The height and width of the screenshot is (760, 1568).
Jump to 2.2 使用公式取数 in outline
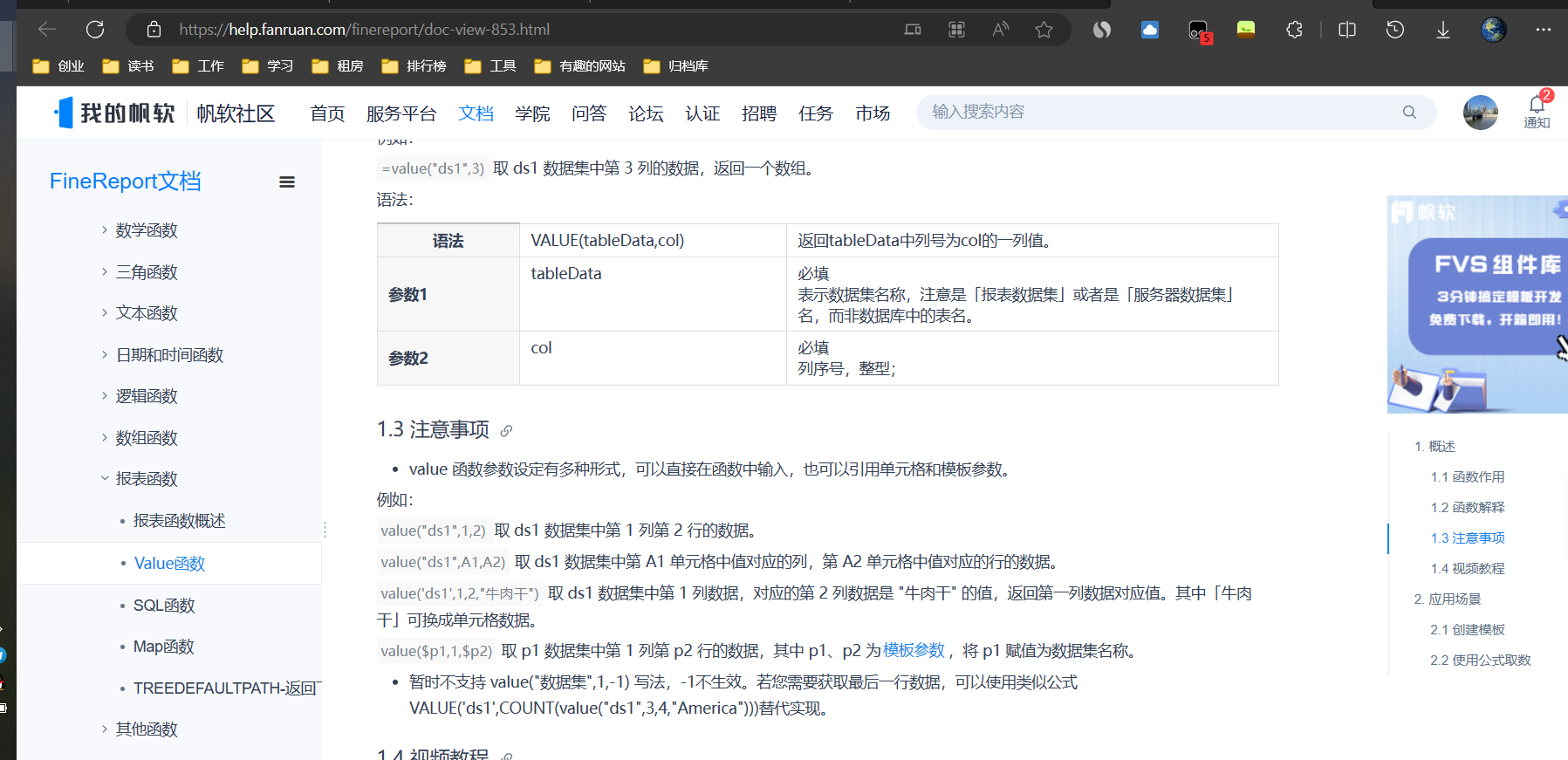point(1481,661)
